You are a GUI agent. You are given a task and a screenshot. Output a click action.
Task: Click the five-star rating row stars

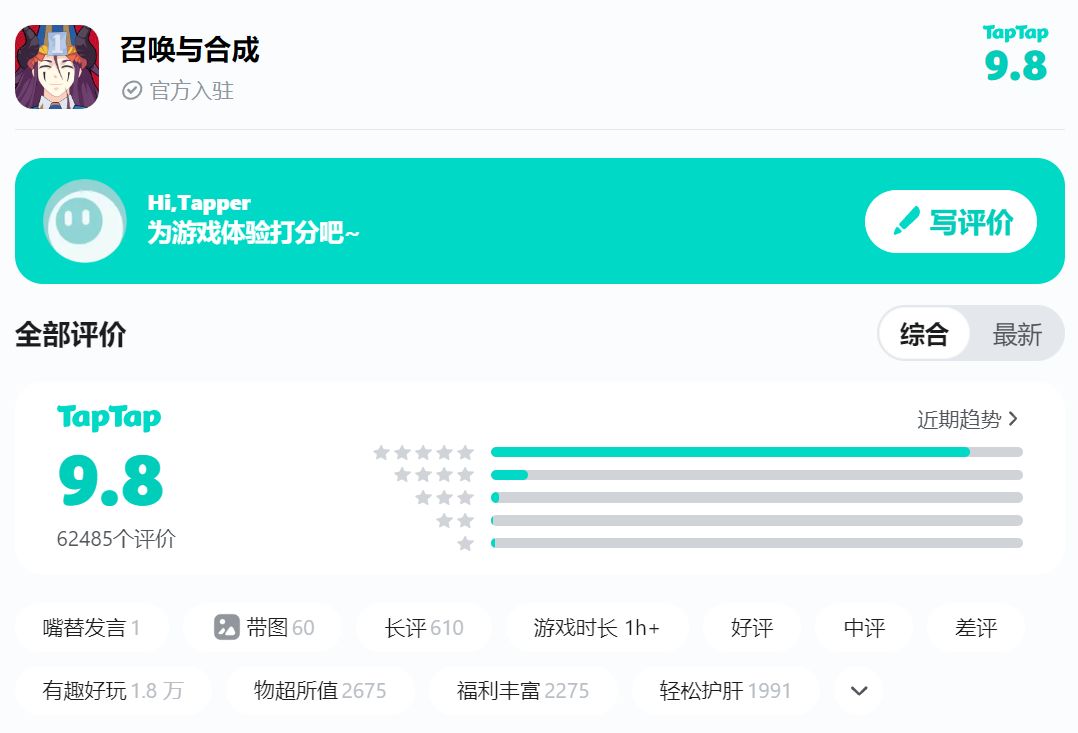tap(423, 453)
